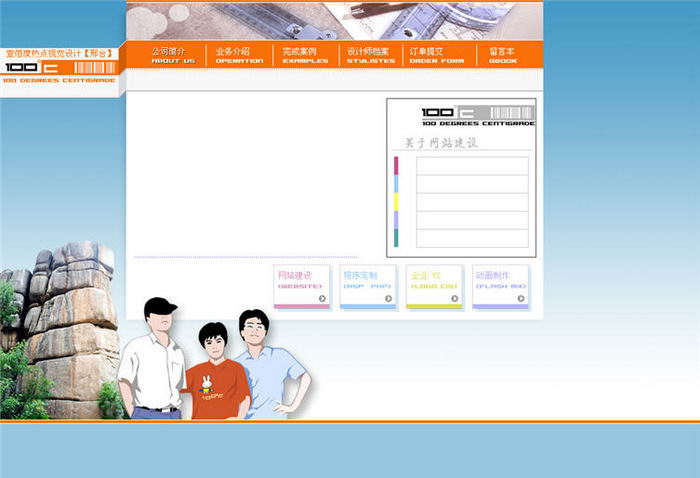Click the 100 Degrees Centigrade logo in the panel
Screen dimensions: 700x478
pyautogui.click(x=477, y=115)
